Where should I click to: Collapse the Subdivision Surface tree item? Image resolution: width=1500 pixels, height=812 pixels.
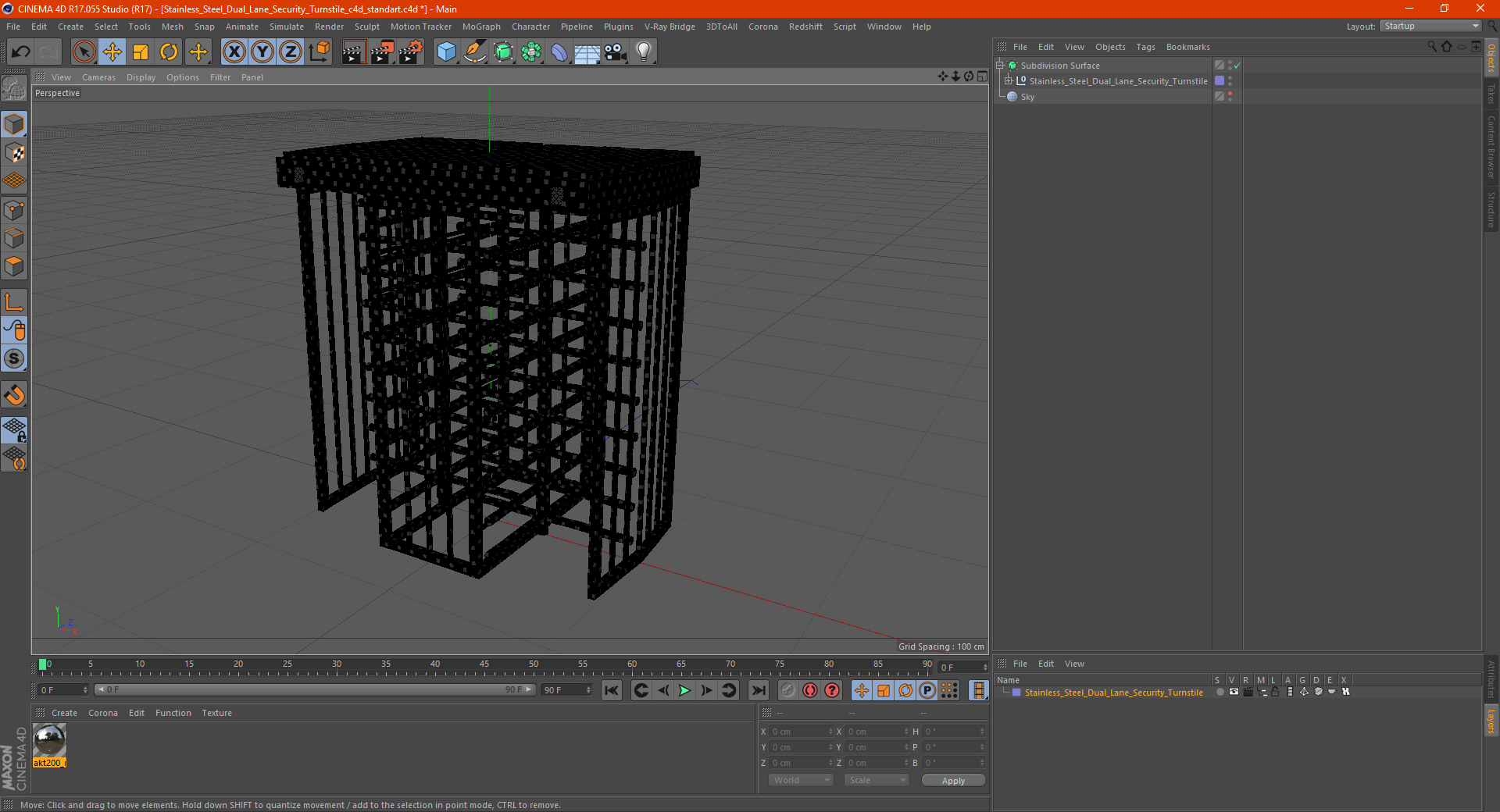click(999, 66)
